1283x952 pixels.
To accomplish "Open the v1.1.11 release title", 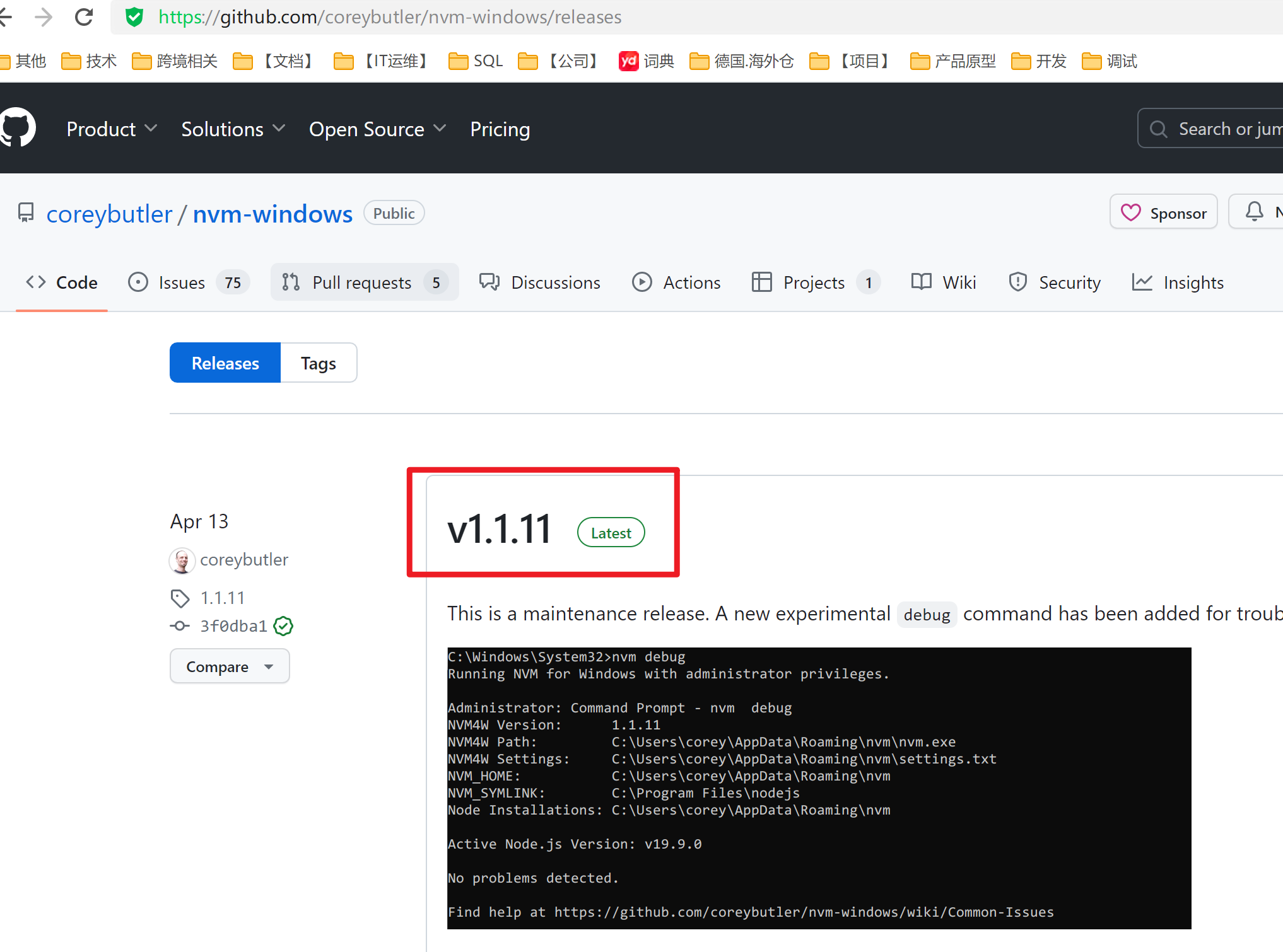I will pyautogui.click(x=500, y=528).
